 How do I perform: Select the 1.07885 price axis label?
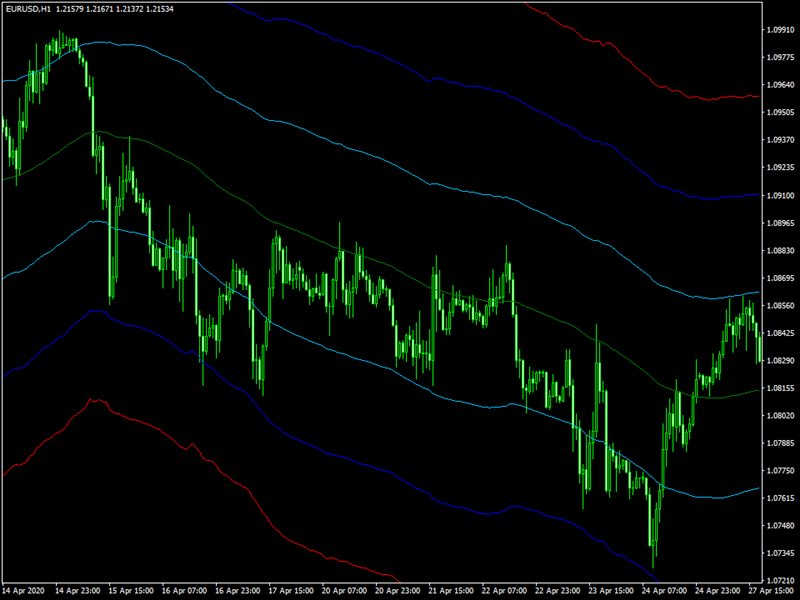[x=780, y=443]
